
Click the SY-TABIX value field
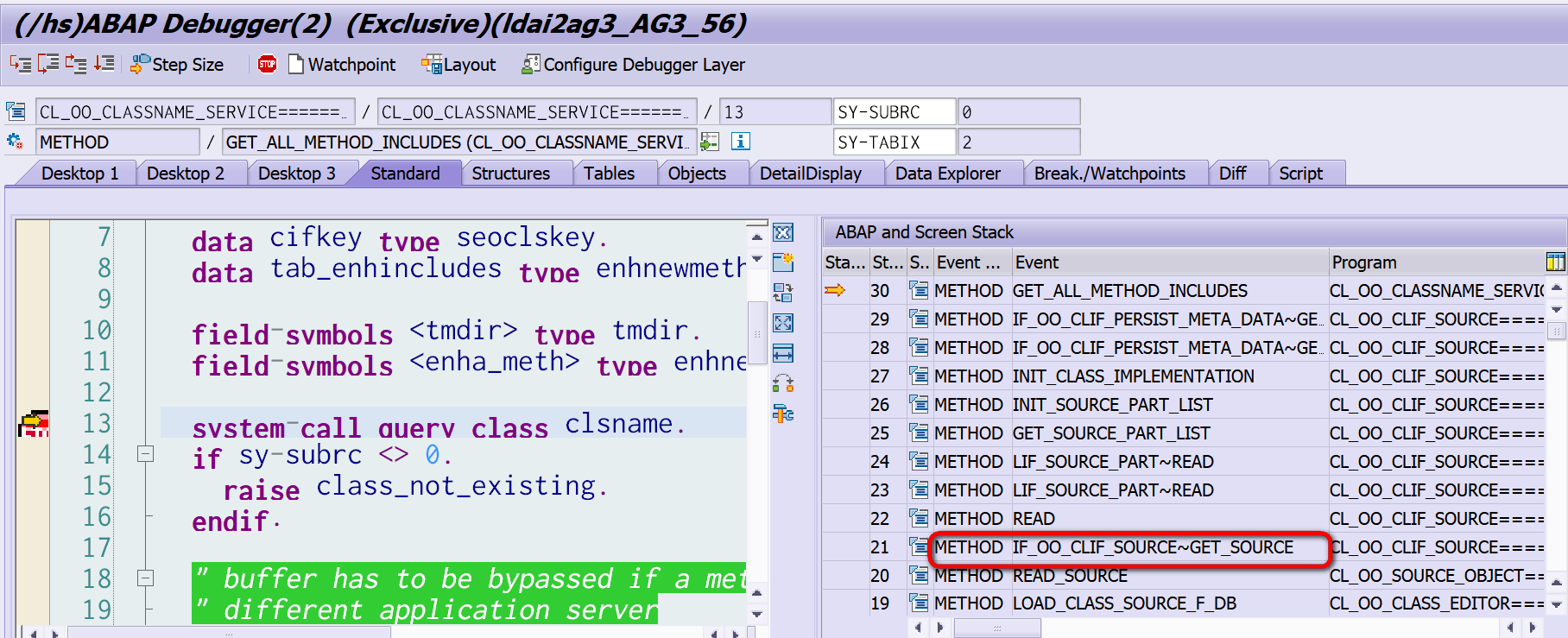pyautogui.click(x=1018, y=142)
